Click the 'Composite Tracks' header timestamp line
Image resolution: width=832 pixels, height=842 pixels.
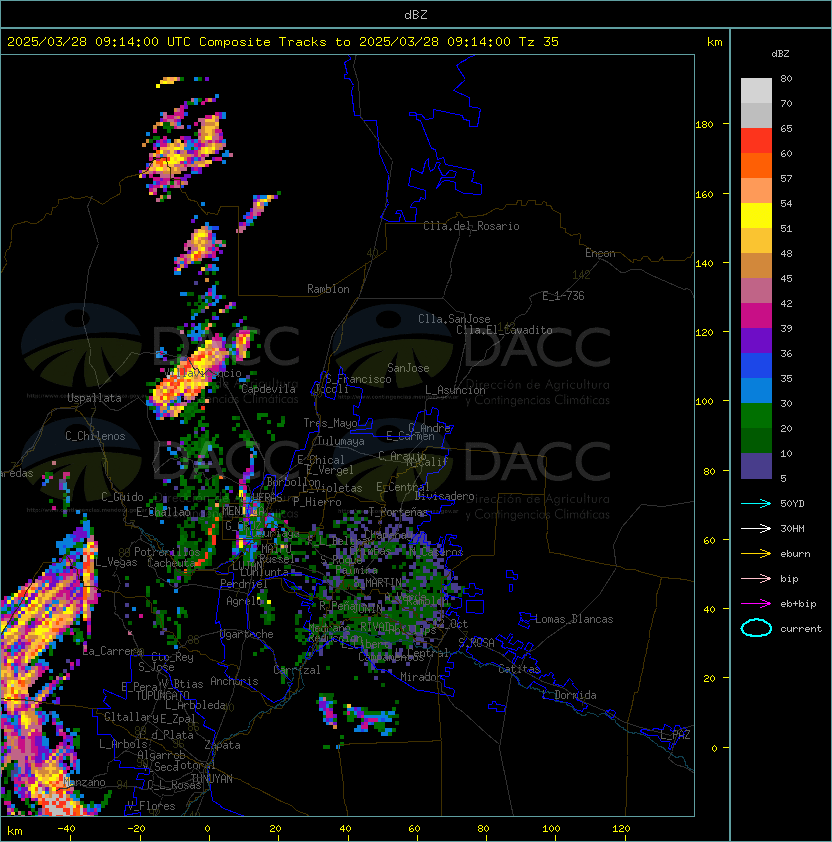pyautogui.click(x=283, y=42)
